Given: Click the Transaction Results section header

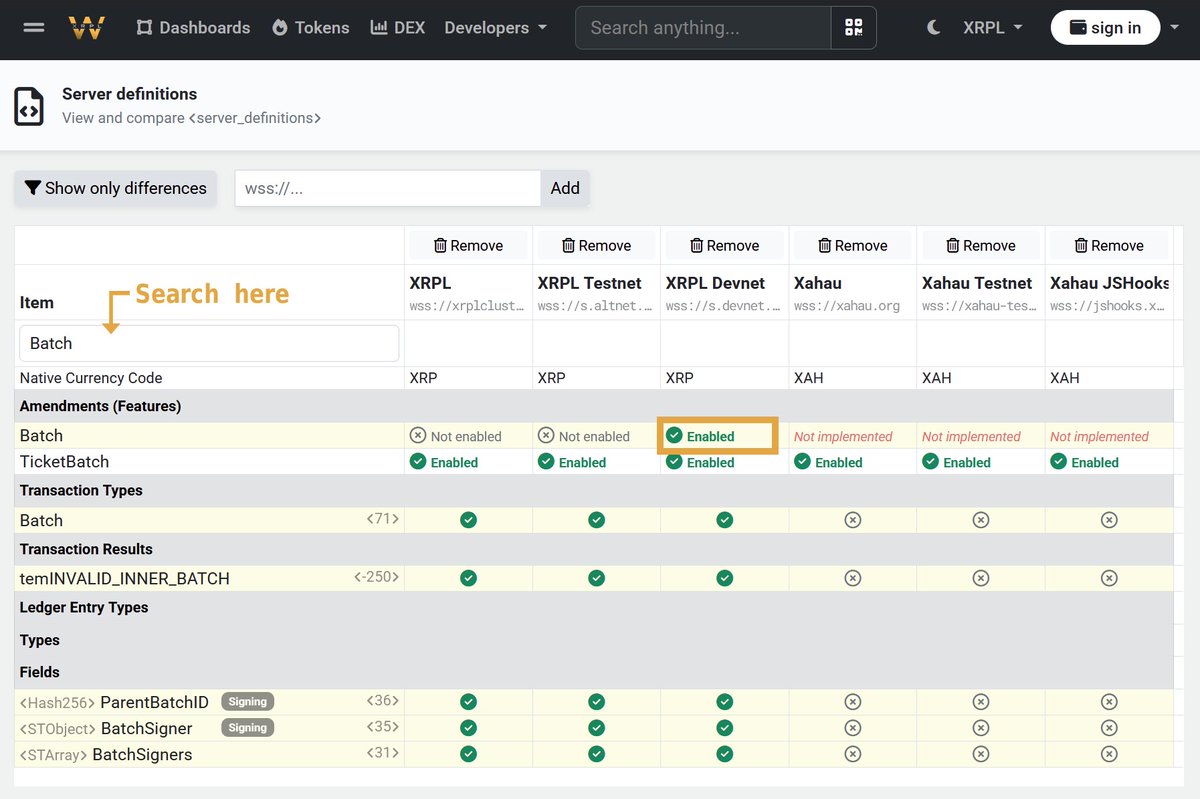Looking at the screenshot, I should pyautogui.click(x=86, y=549).
